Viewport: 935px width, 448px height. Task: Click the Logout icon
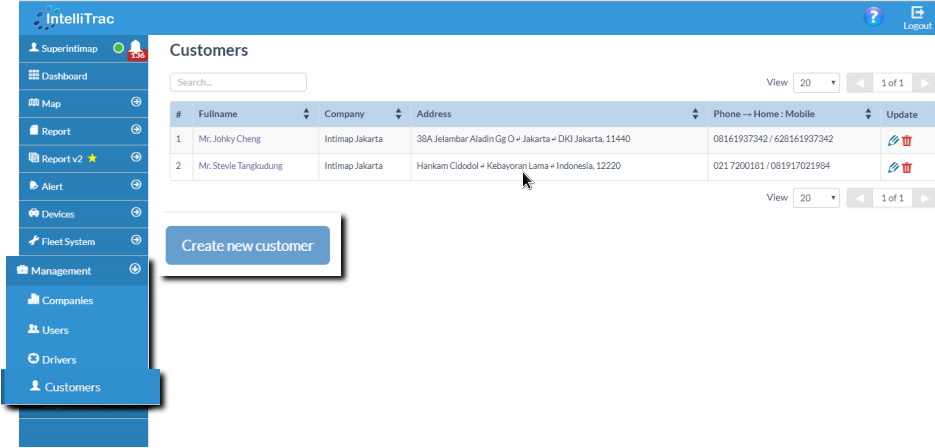[917, 17]
